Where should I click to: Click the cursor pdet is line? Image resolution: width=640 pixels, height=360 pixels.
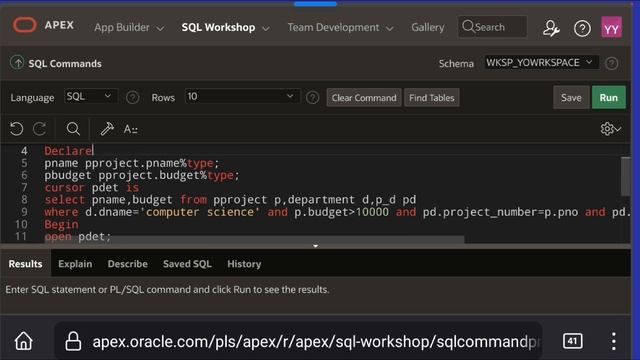click(x=91, y=187)
